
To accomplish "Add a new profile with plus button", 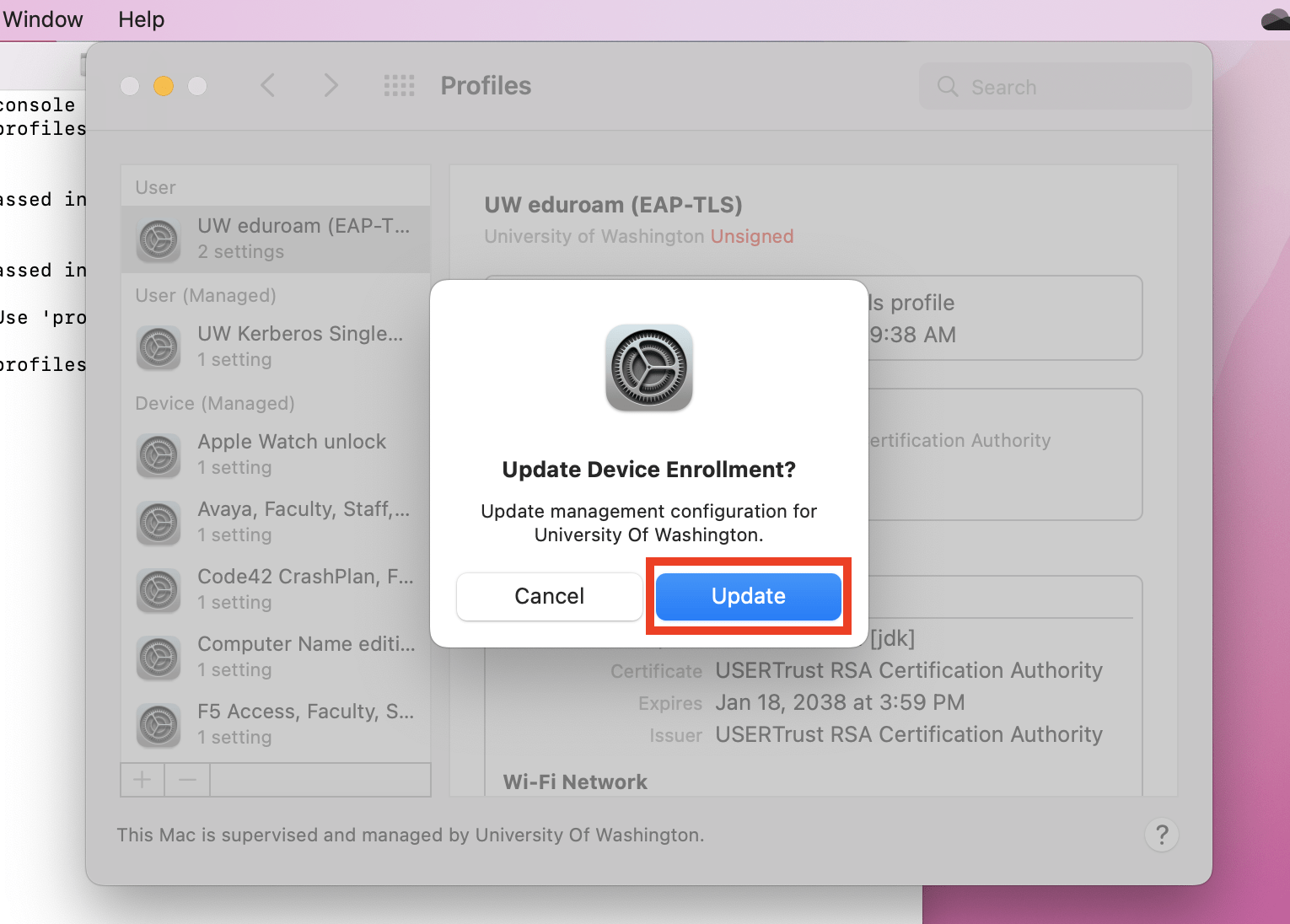I will 142,779.
